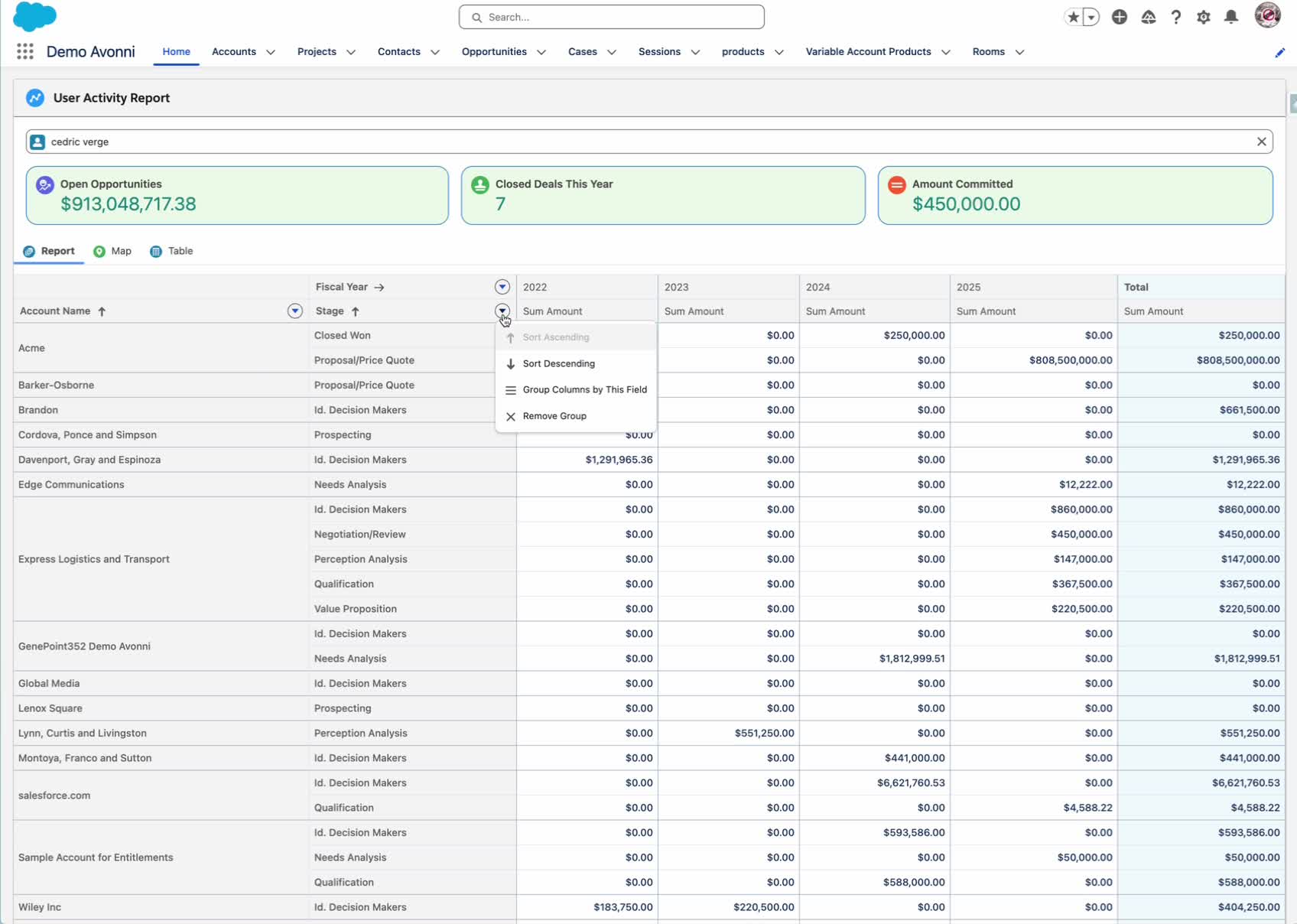This screenshot has width=1297, height=924.
Task: Open the Setup gear icon
Action: (1204, 17)
